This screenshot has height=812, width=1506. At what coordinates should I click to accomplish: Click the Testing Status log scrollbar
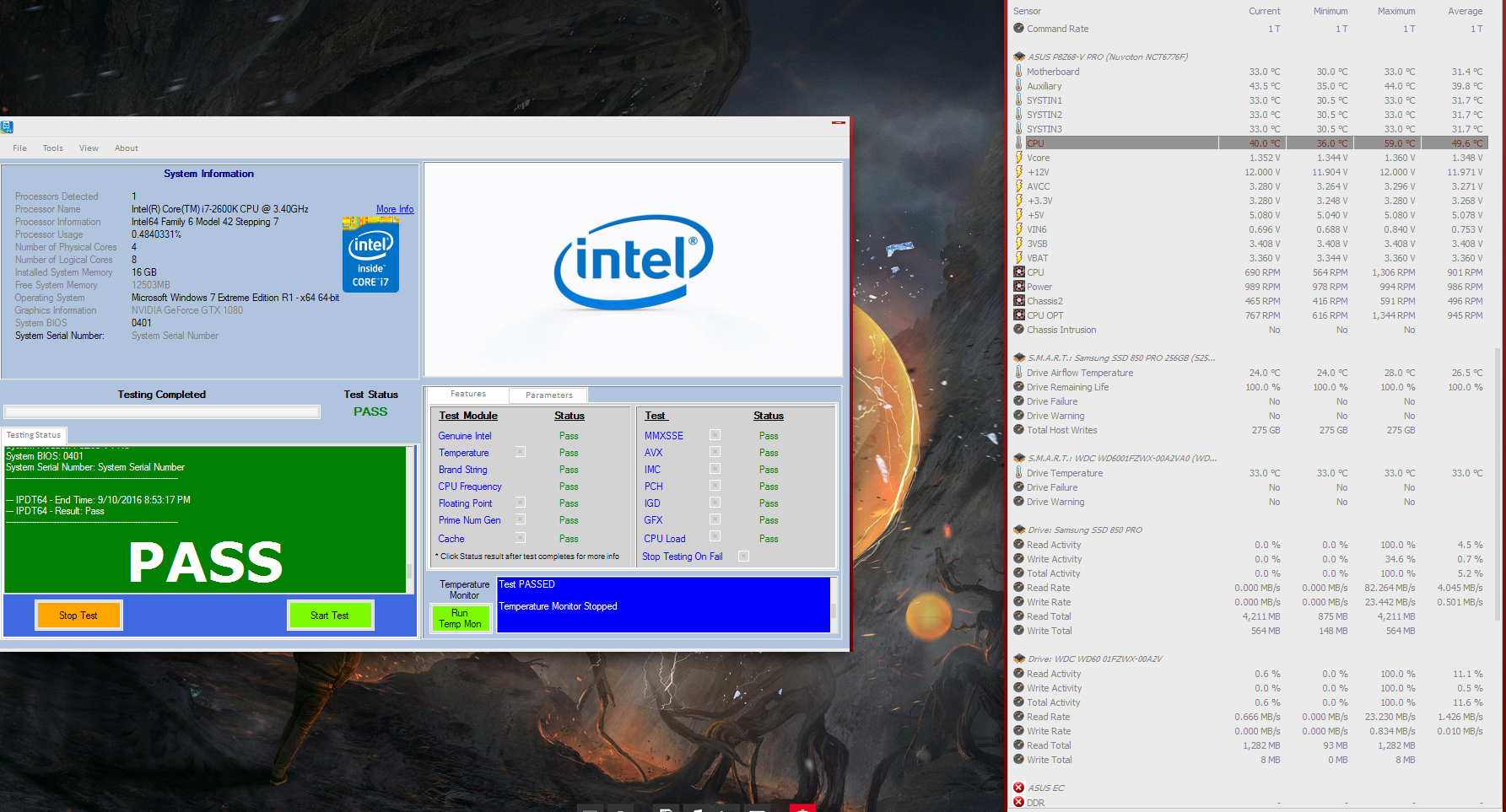(x=410, y=519)
